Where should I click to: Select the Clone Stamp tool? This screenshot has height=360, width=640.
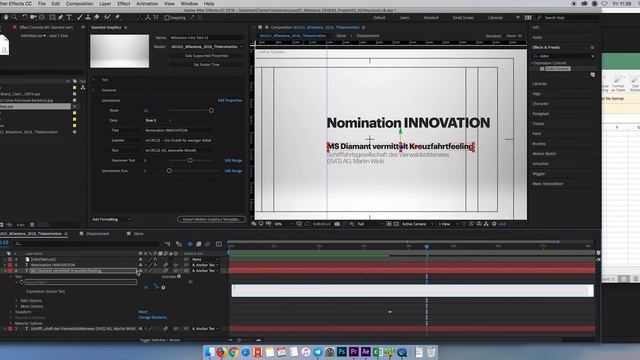click(x=88, y=18)
